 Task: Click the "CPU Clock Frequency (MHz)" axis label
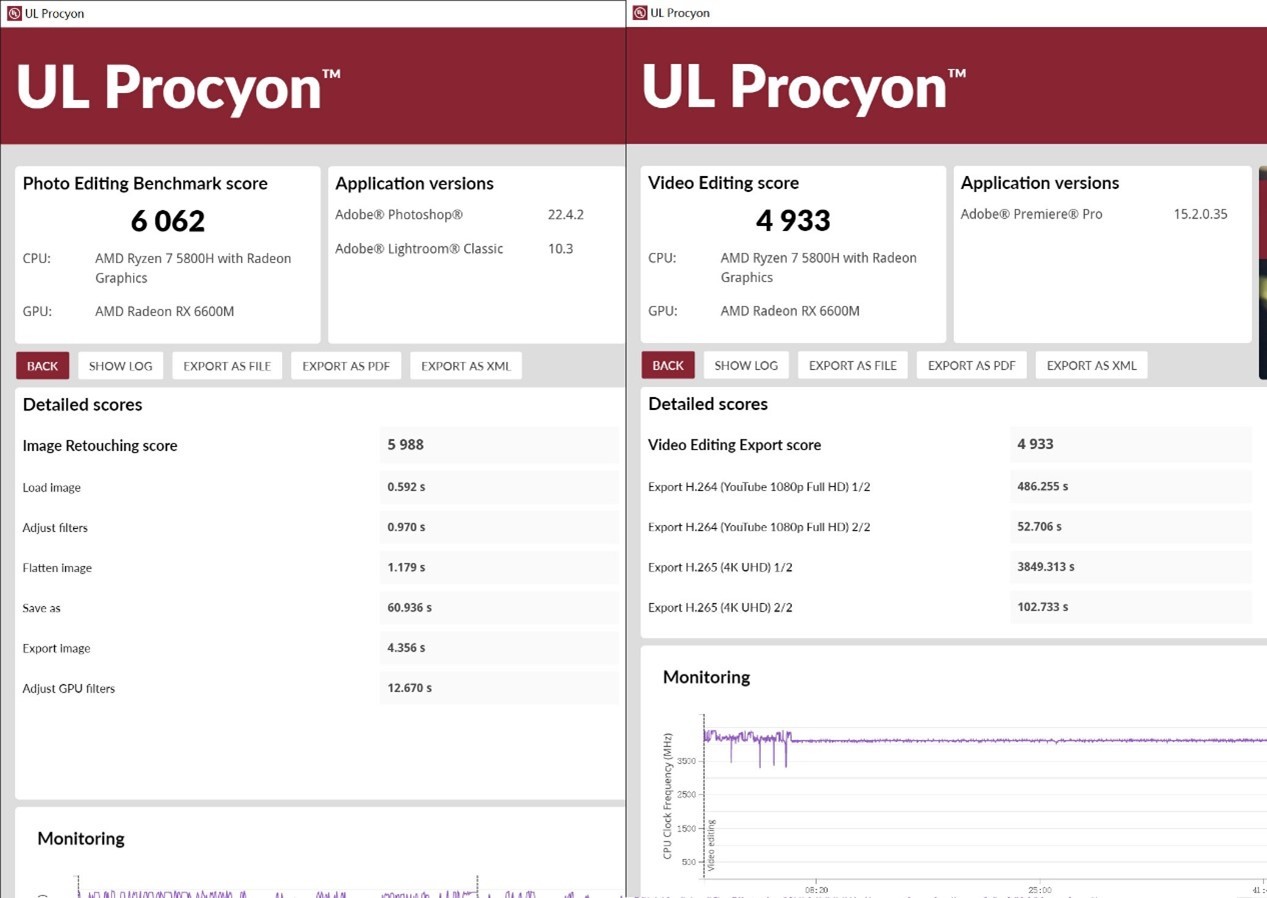click(x=668, y=796)
